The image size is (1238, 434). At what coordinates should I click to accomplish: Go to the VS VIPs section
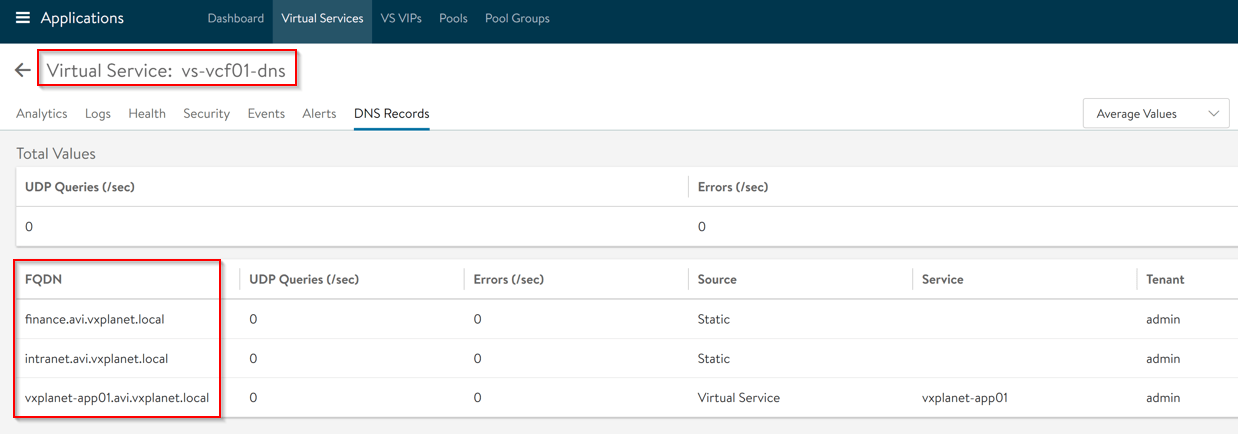click(401, 18)
